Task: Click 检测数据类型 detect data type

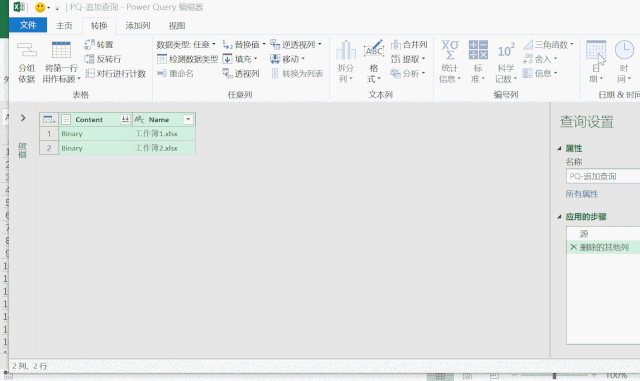Action: coord(187,59)
